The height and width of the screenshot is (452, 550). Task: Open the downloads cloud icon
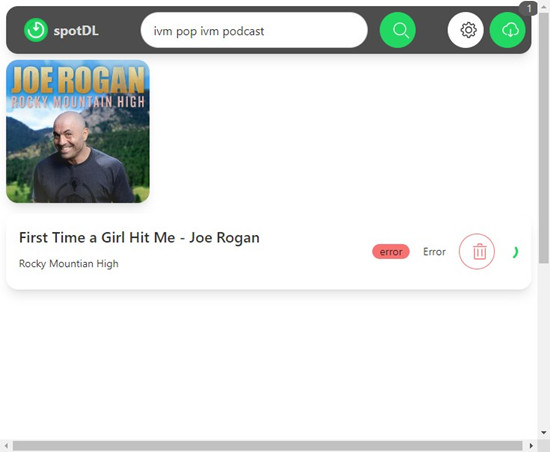pyautogui.click(x=507, y=30)
